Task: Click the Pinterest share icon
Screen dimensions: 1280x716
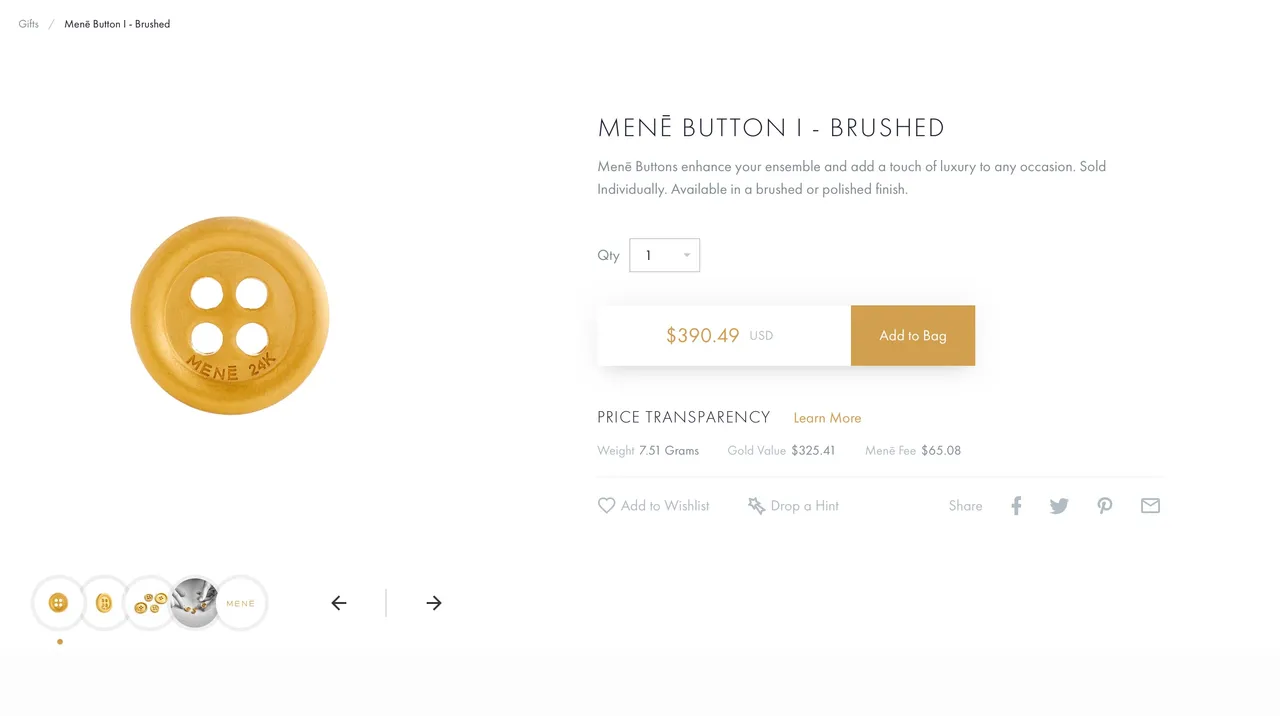Action: 1104,506
